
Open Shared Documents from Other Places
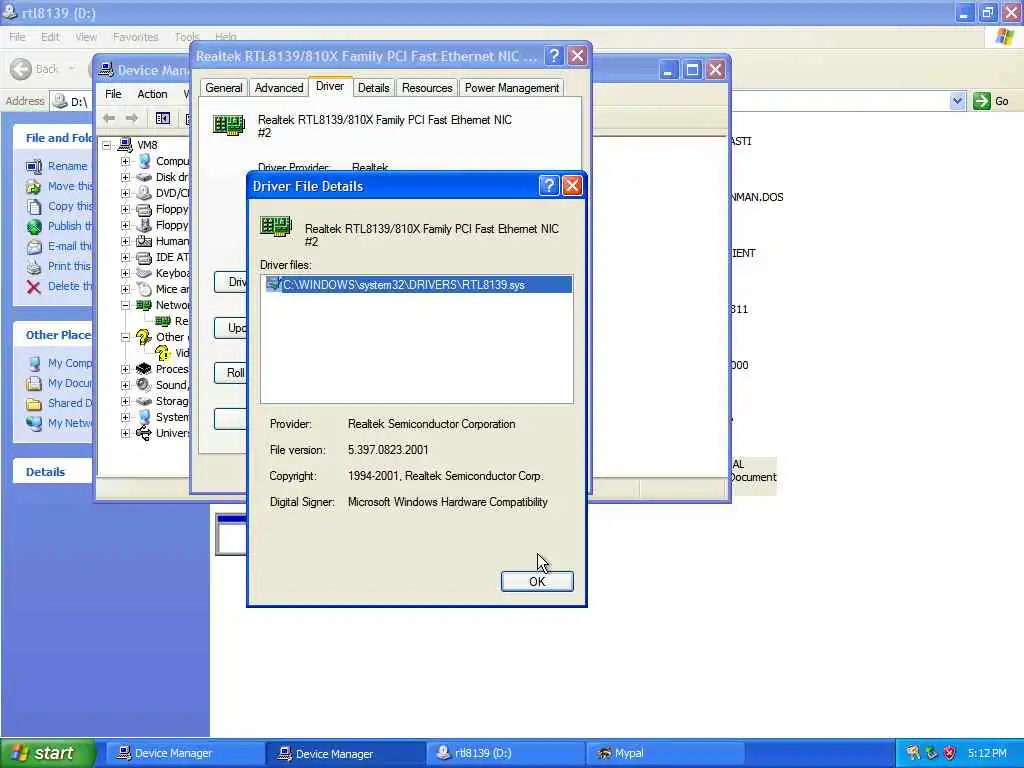(x=70, y=403)
